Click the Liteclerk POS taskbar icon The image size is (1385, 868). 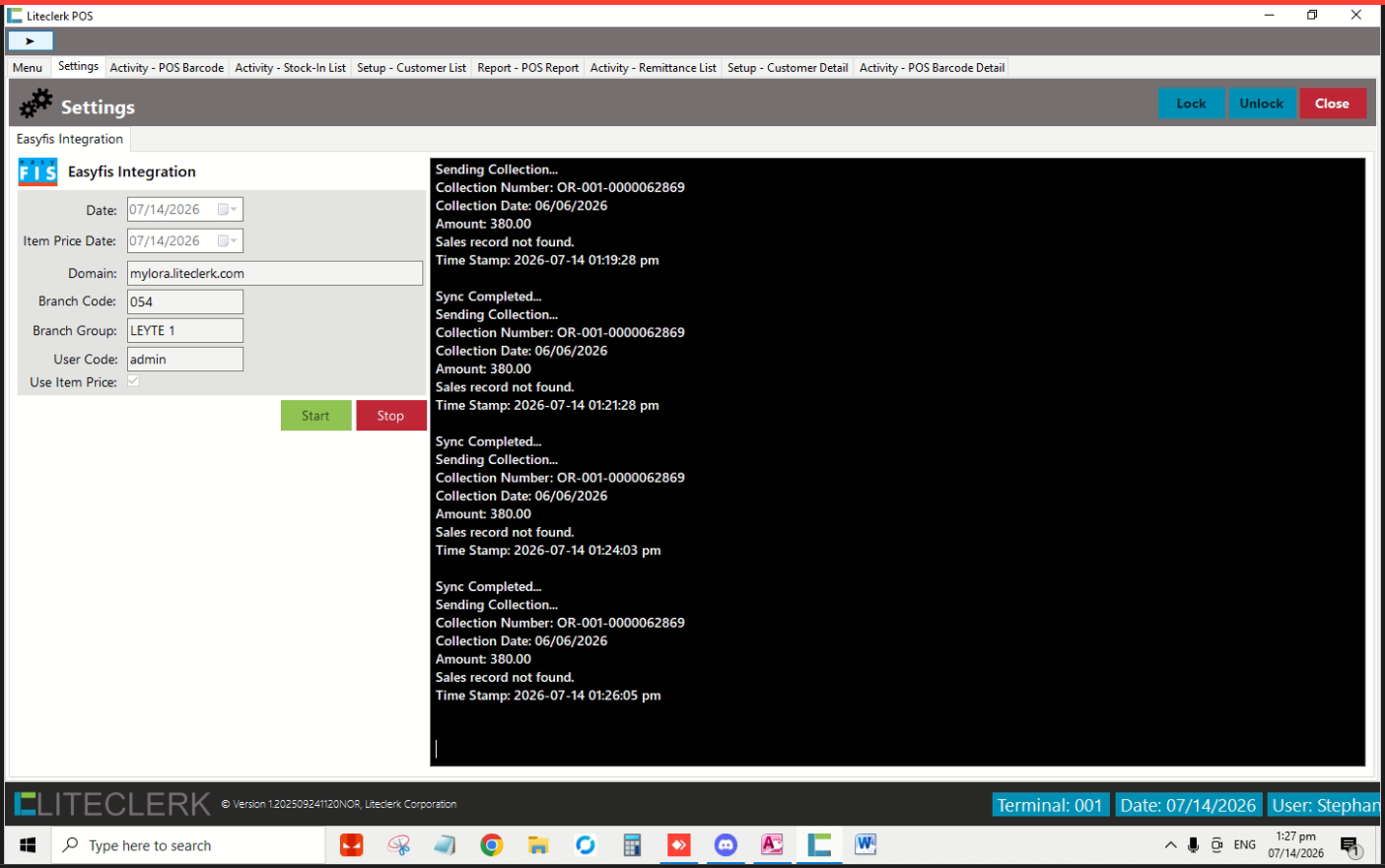[x=819, y=845]
